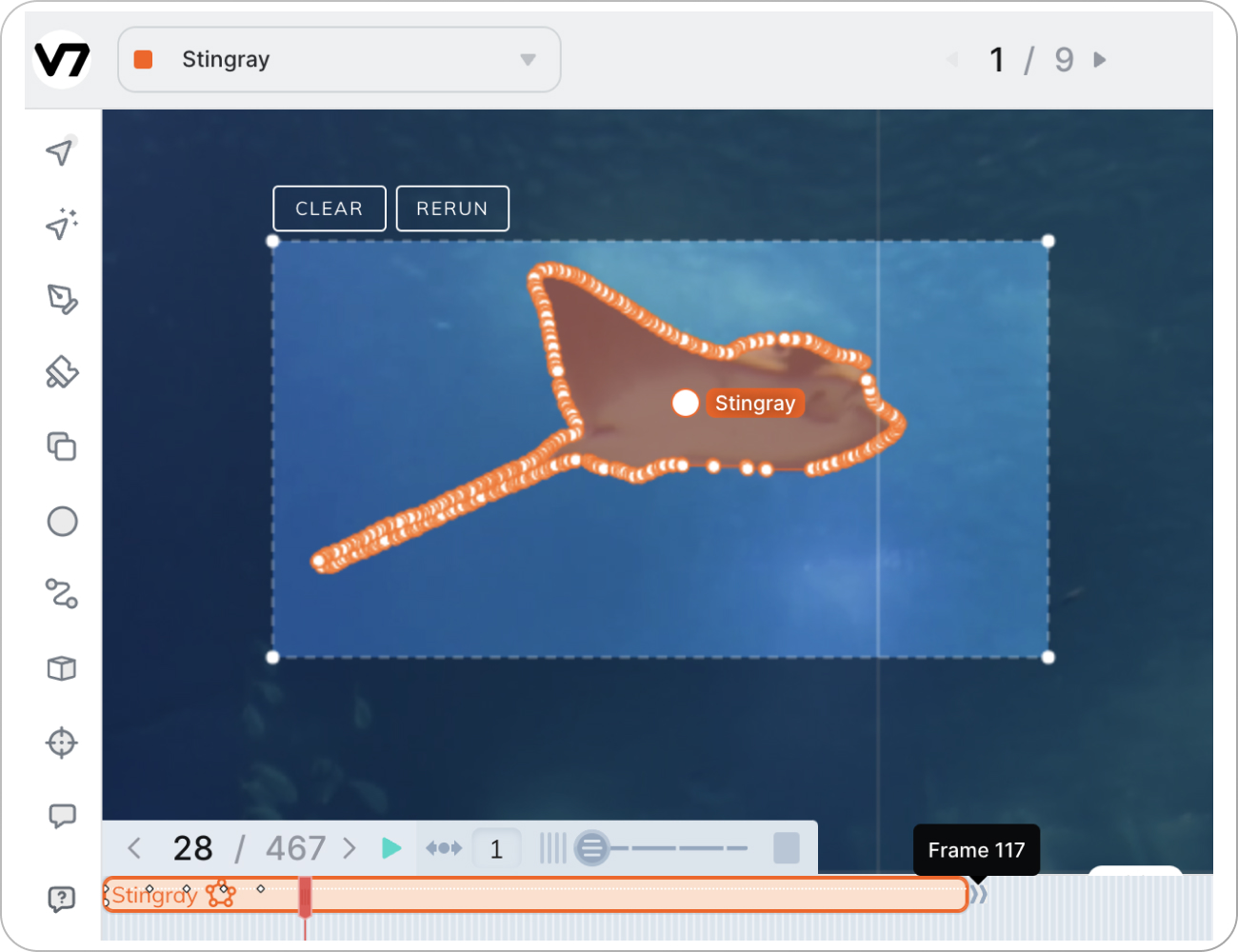This screenshot has width=1238, height=952.
Task: Select the pen annotation tool
Action: point(61,300)
